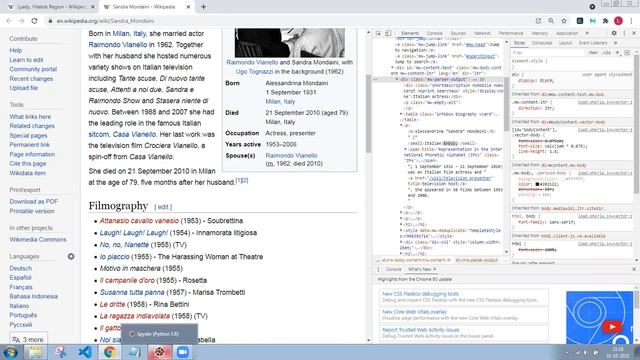The height and width of the screenshot is (360, 640).
Task: Open the Chrome profile avatar
Action: point(618,21)
